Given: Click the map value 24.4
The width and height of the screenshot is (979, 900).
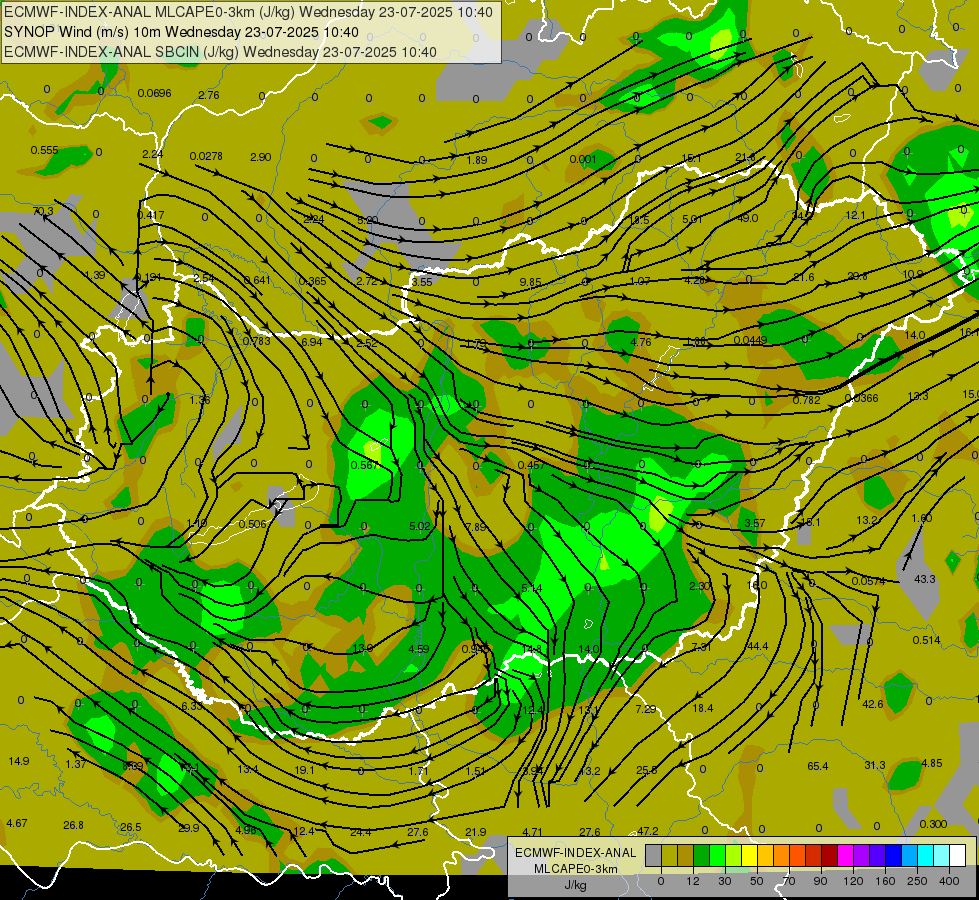Looking at the screenshot, I should [x=360, y=832].
